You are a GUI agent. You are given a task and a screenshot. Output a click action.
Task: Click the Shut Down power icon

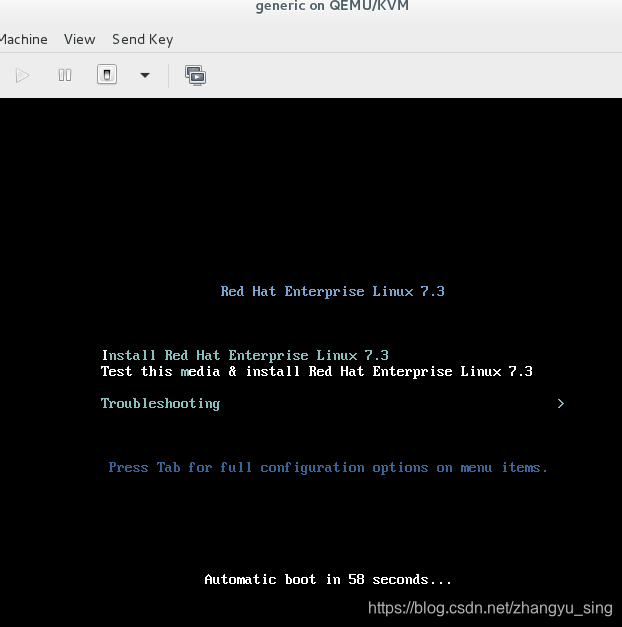pyautogui.click(x=107, y=74)
